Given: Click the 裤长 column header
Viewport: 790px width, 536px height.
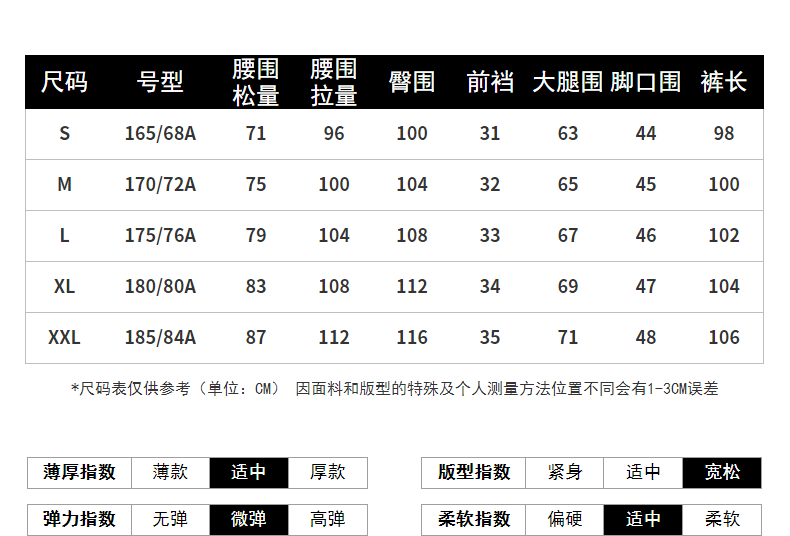Looking at the screenshot, I should [723, 82].
